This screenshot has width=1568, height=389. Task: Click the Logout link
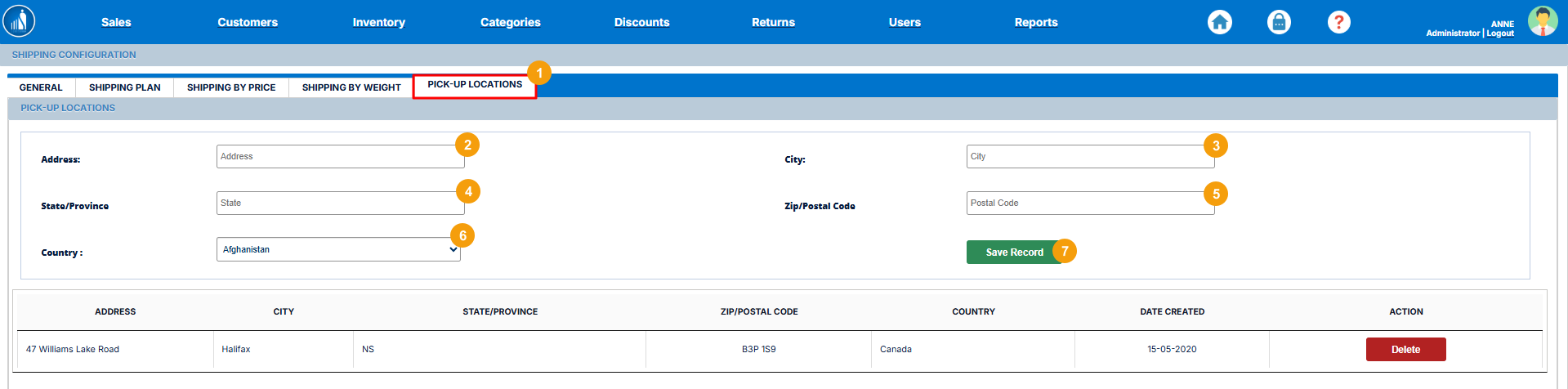point(1500,34)
